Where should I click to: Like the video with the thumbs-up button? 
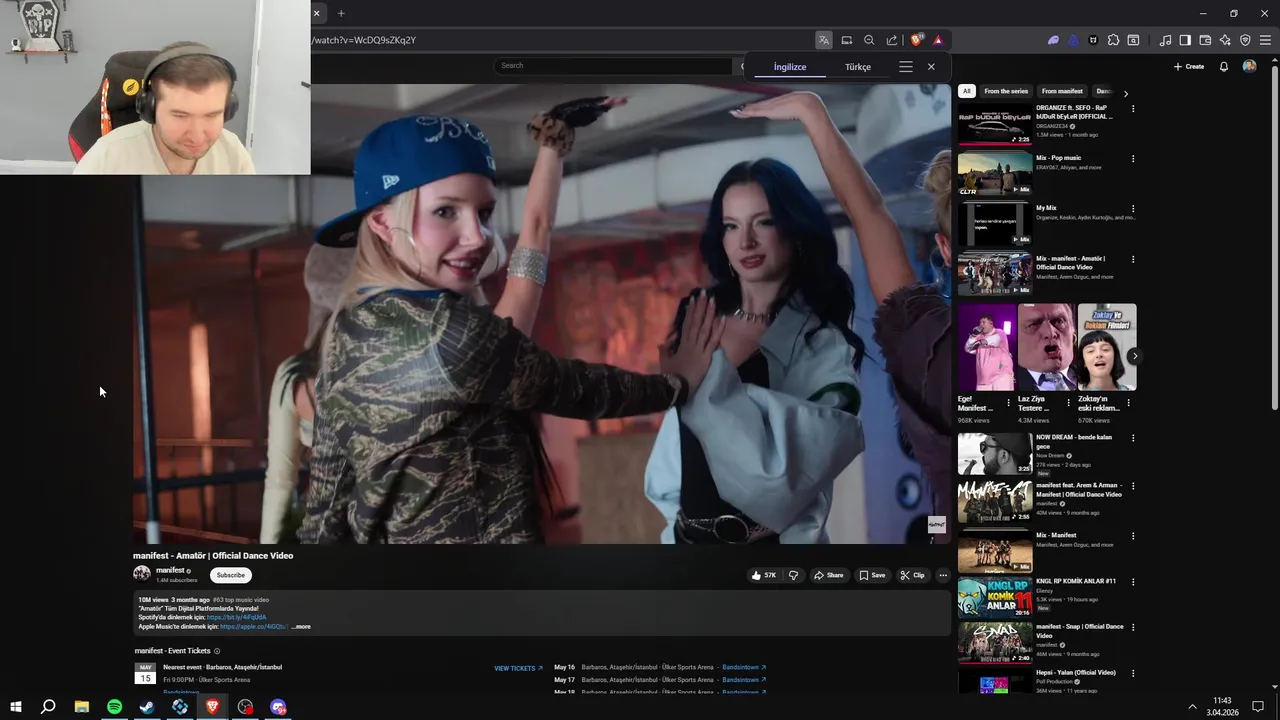pos(765,575)
